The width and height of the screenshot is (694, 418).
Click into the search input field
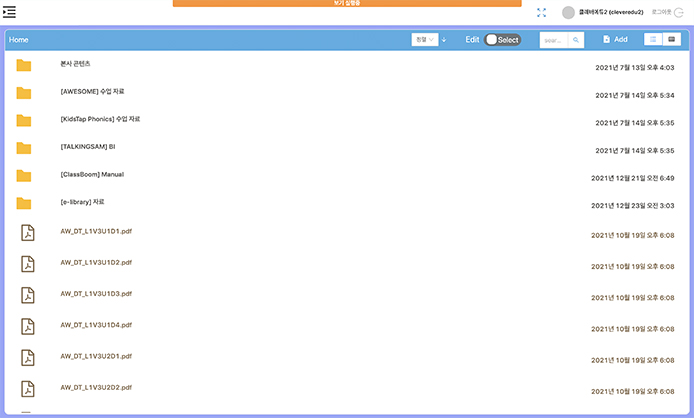(x=553, y=40)
